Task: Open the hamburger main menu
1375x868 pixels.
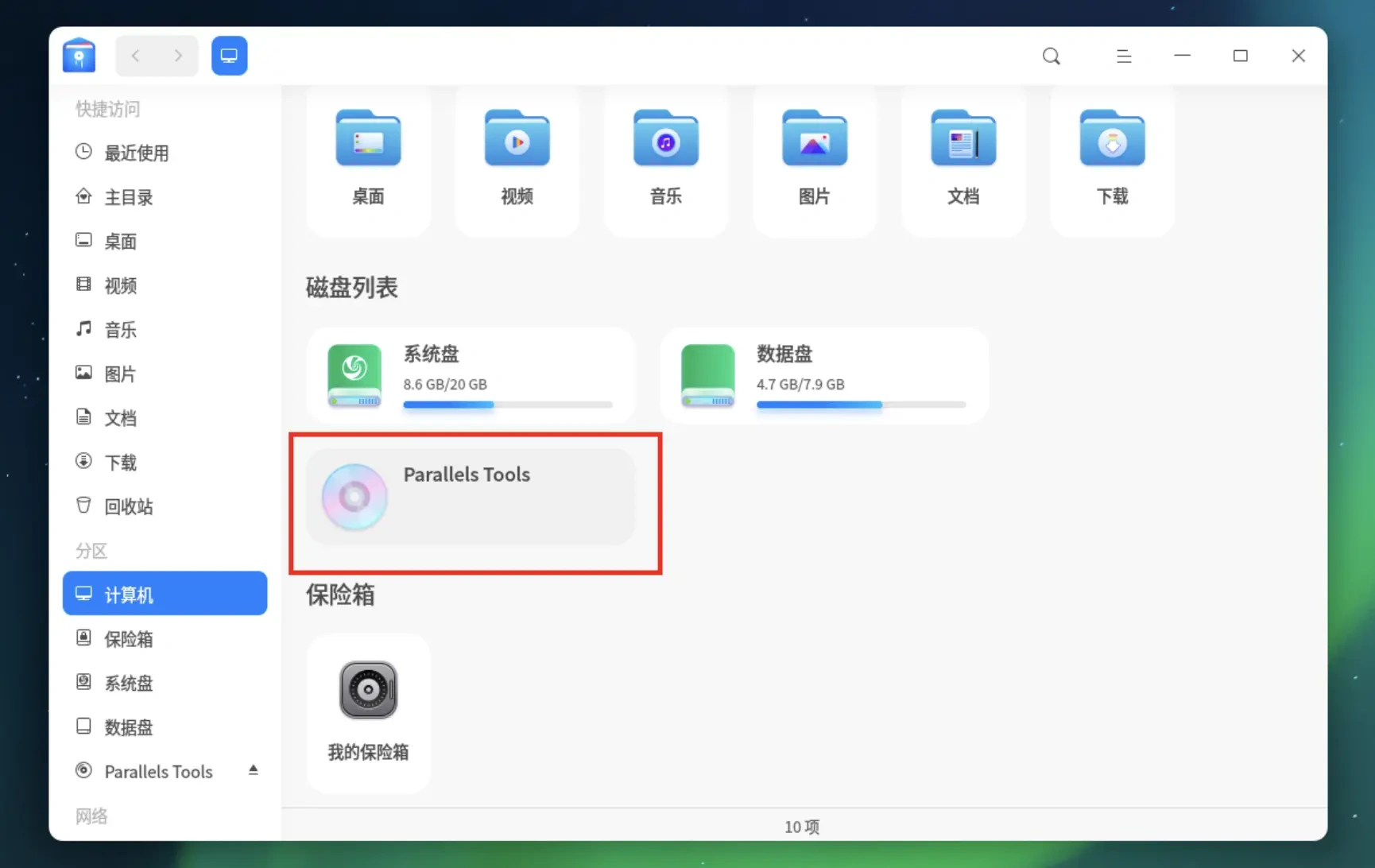Action: pos(1124,56)
